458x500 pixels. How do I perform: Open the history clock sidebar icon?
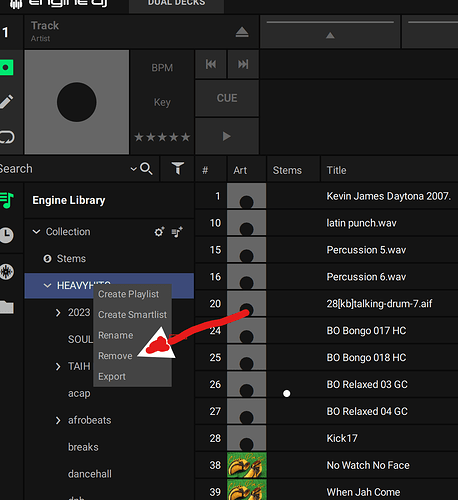point(7,235)
